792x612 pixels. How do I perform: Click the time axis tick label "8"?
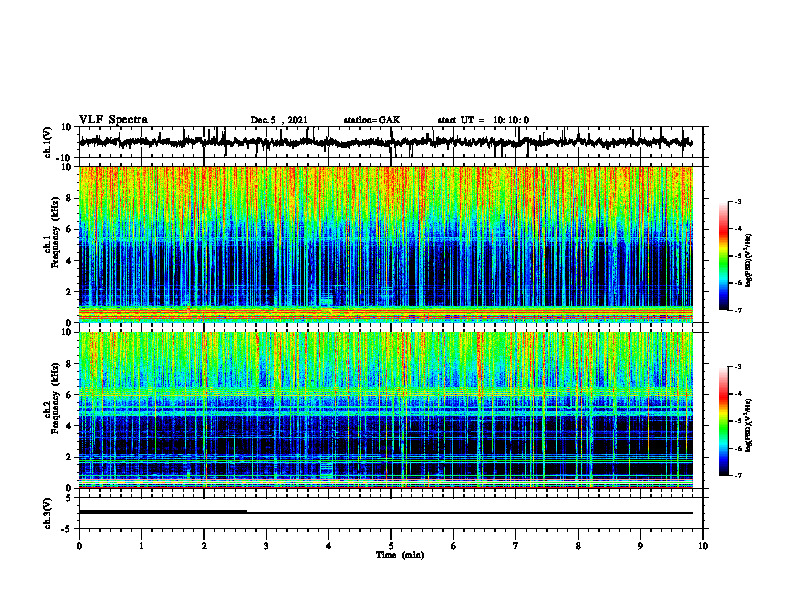578,546
